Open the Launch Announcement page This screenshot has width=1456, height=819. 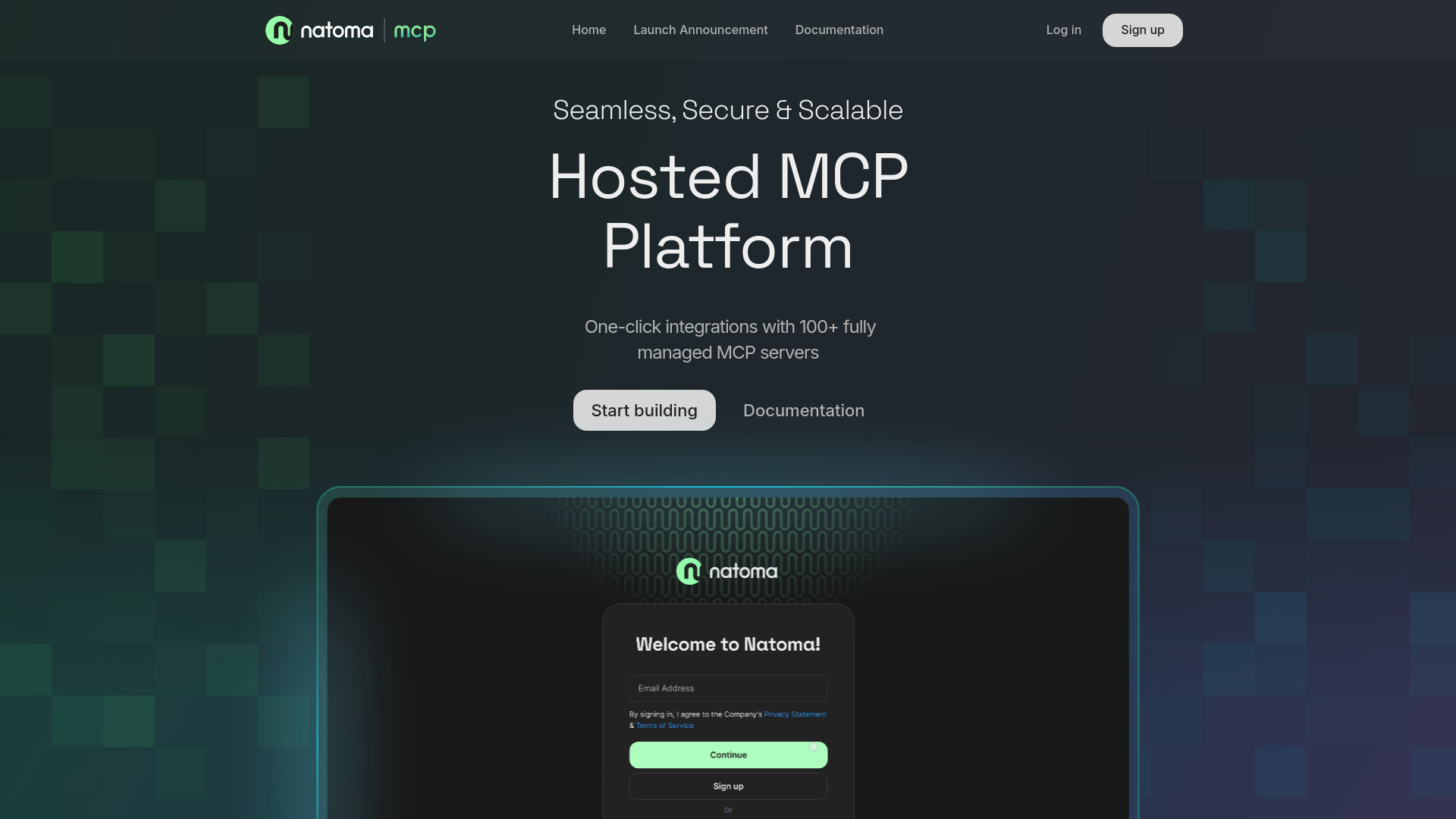[x=700, y=30]
